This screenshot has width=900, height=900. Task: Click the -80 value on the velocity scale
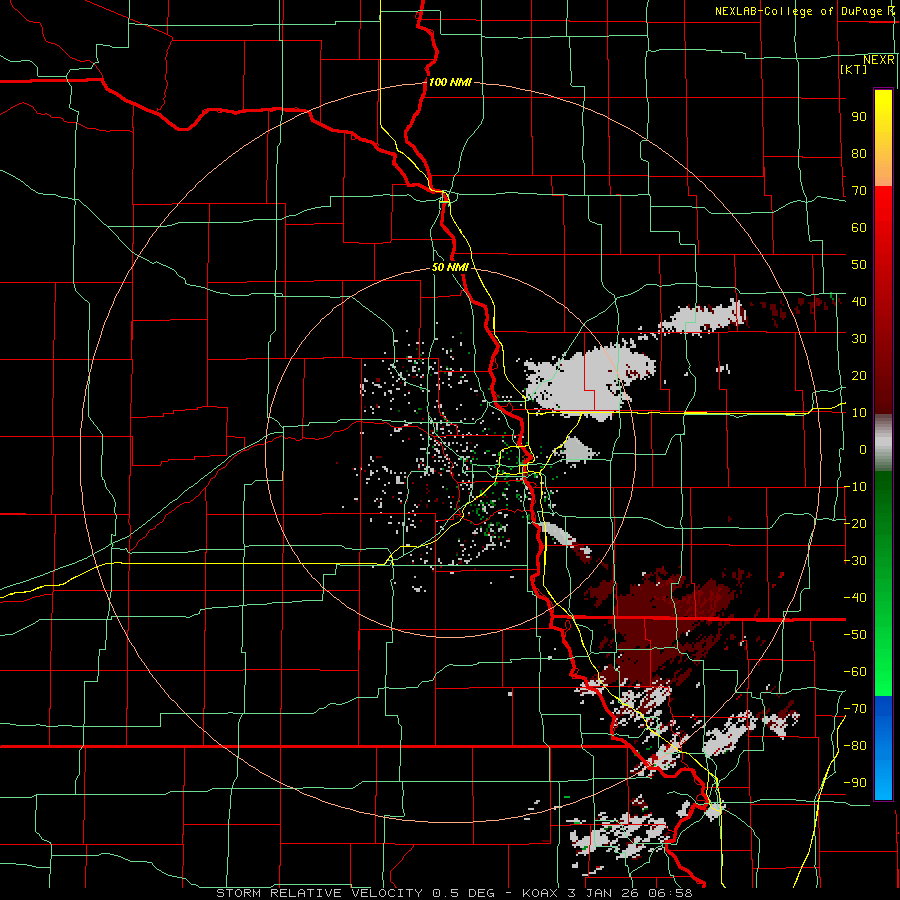[855, 746]
